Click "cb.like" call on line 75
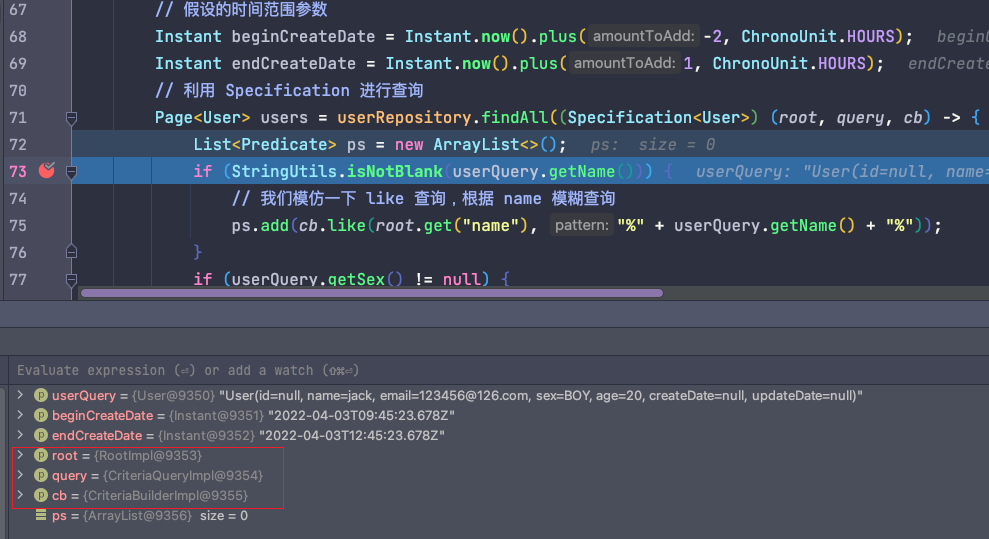Viewport: 989px width, 539px height. click(x=332, y=226)
